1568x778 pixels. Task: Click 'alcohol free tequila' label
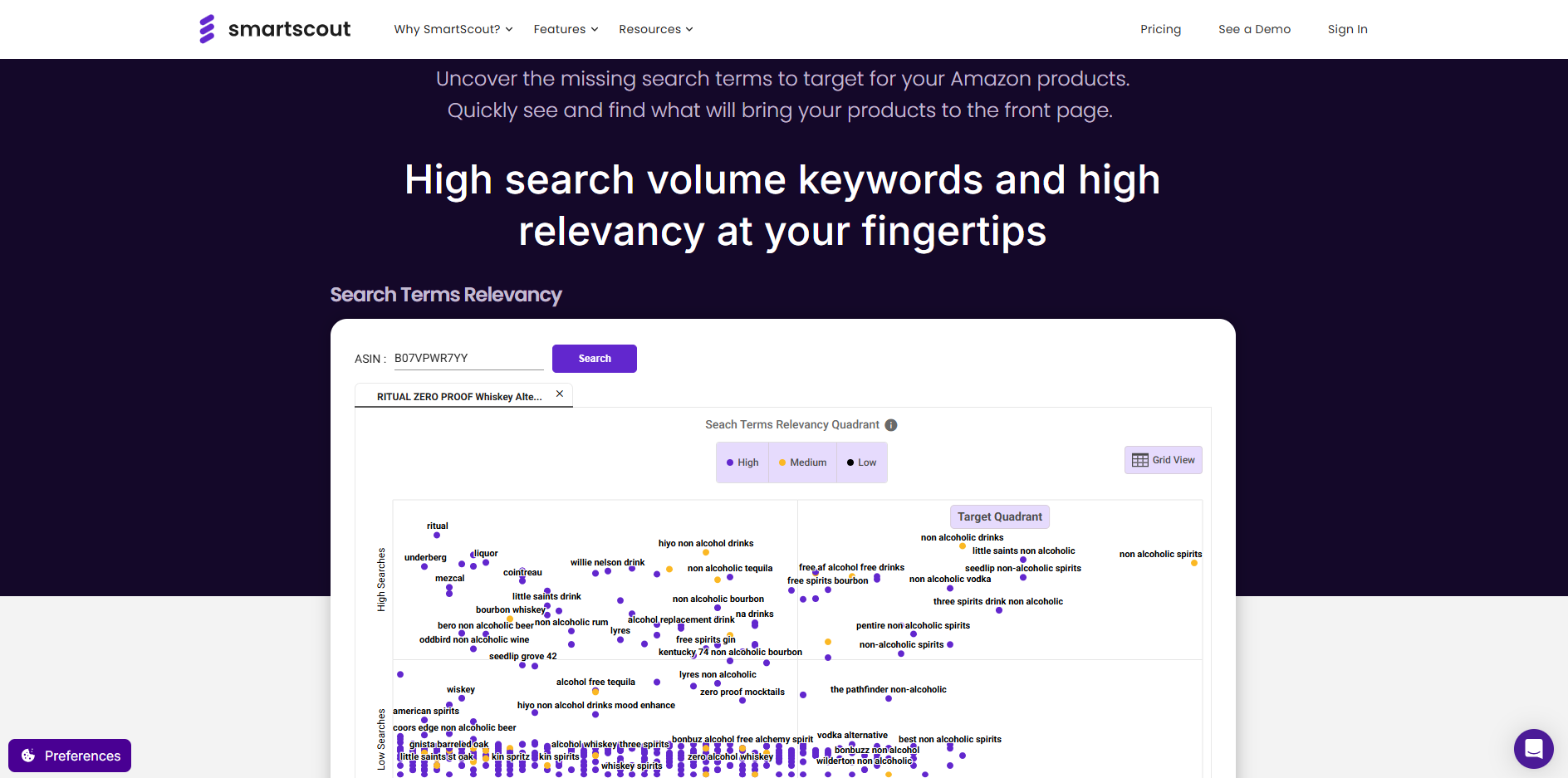[x=595, y=682]
